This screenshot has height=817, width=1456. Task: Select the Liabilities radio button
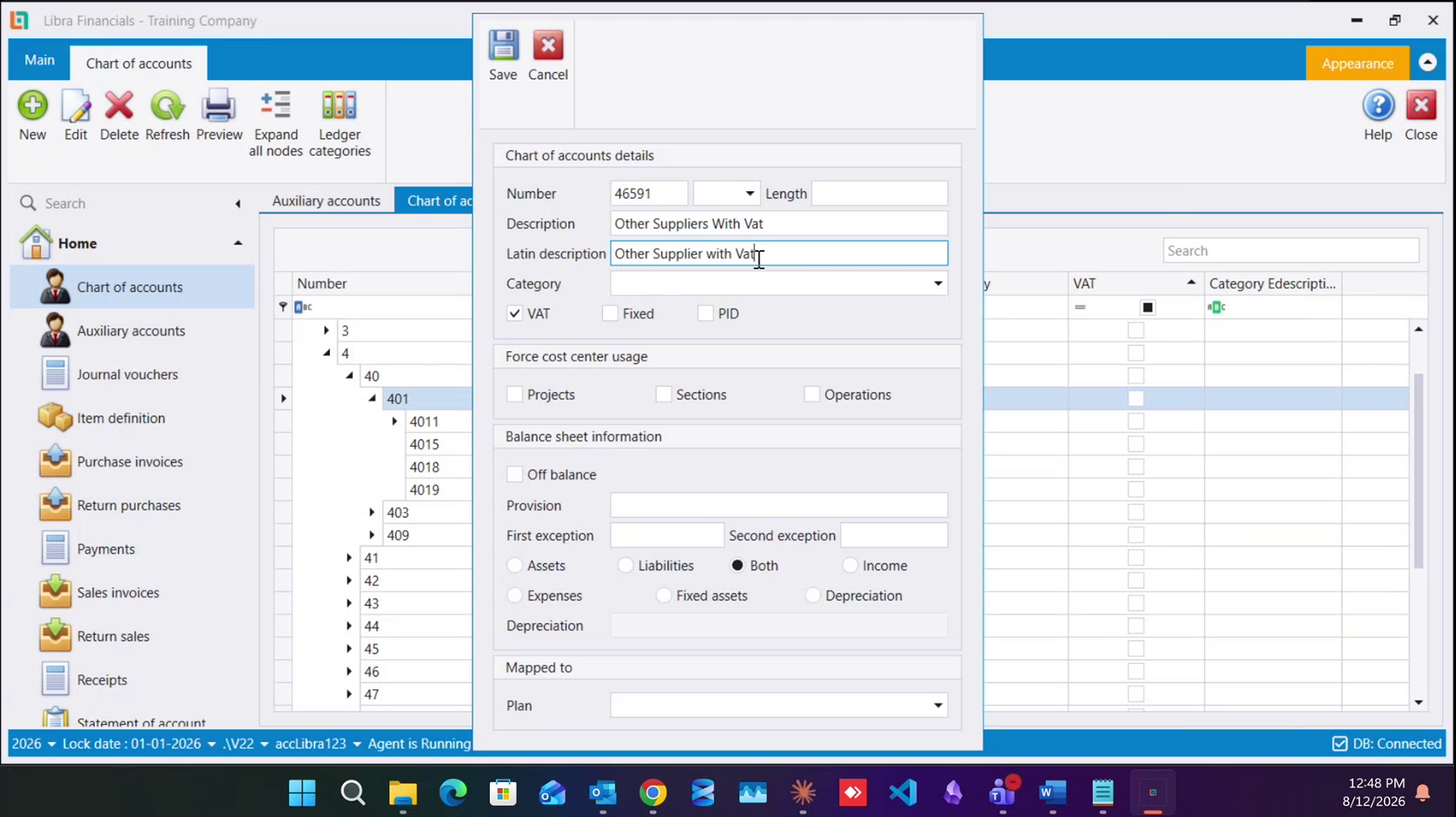(x=625, y=566)
